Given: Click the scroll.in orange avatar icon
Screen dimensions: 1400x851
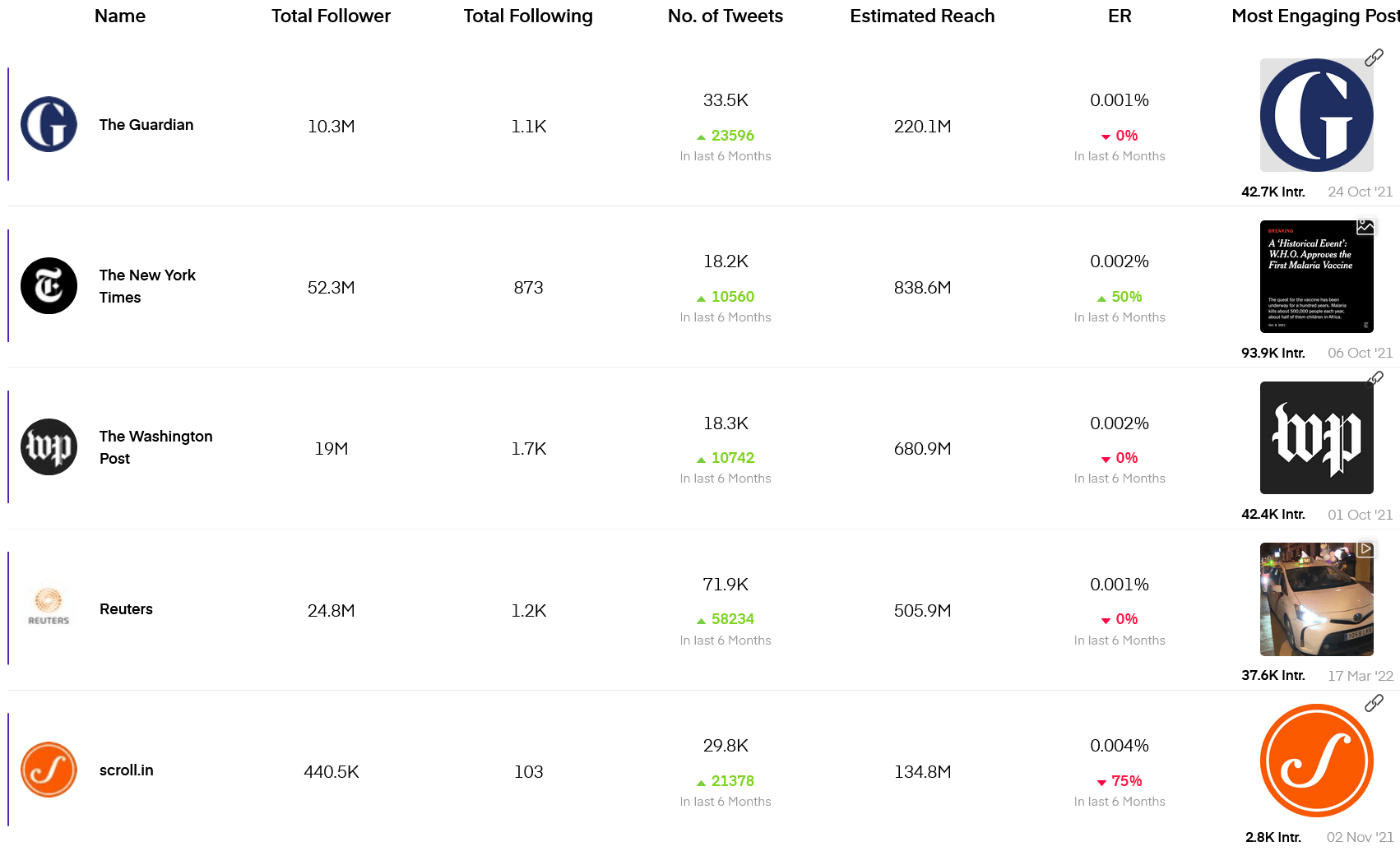Looking at the screenshot, I should click(49, 770).
